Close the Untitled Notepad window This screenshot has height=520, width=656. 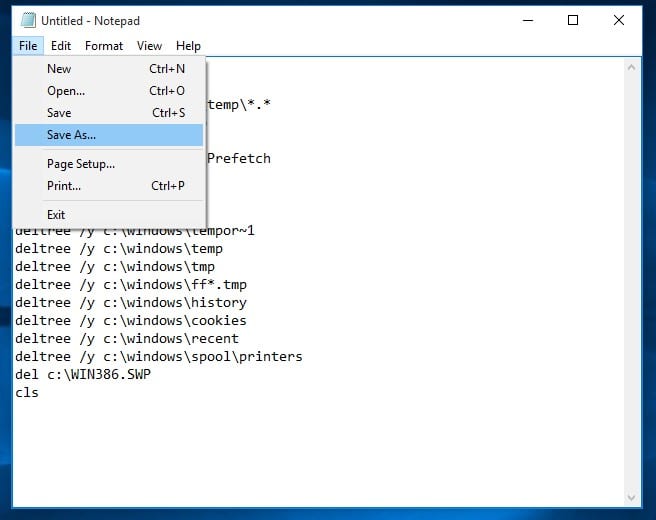pos(621,20)
